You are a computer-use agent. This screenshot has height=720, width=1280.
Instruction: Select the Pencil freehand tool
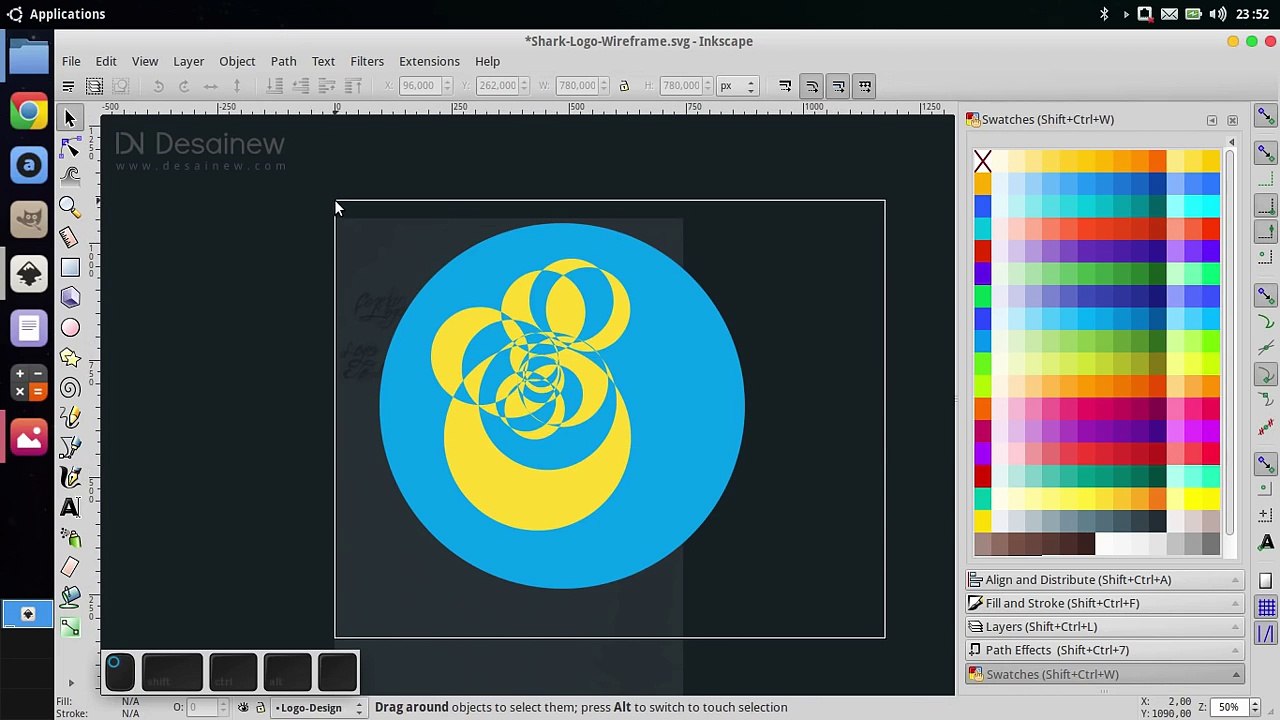click(70, 417)
